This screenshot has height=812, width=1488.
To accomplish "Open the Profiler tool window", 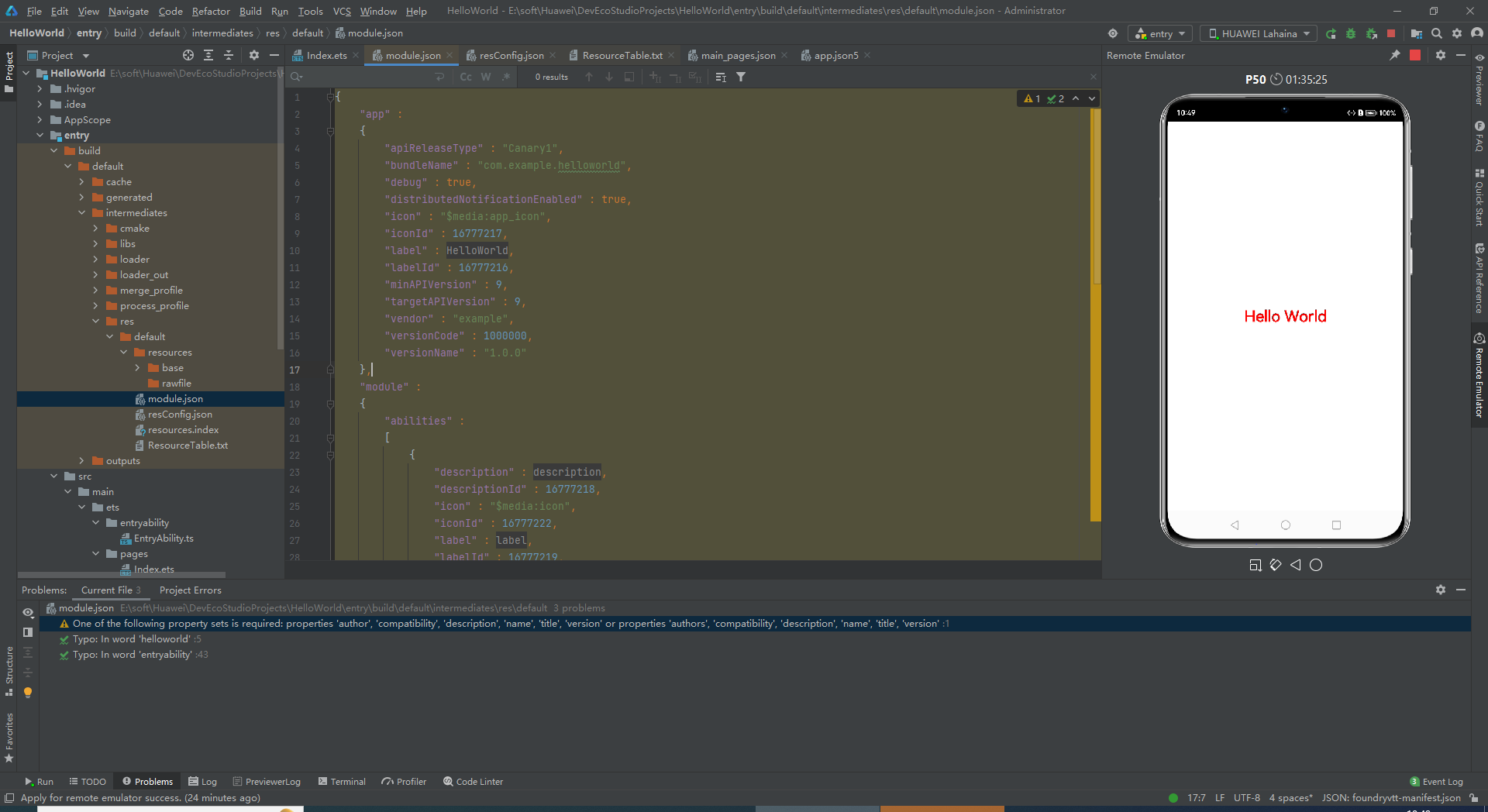I will (x=404, y=781).
